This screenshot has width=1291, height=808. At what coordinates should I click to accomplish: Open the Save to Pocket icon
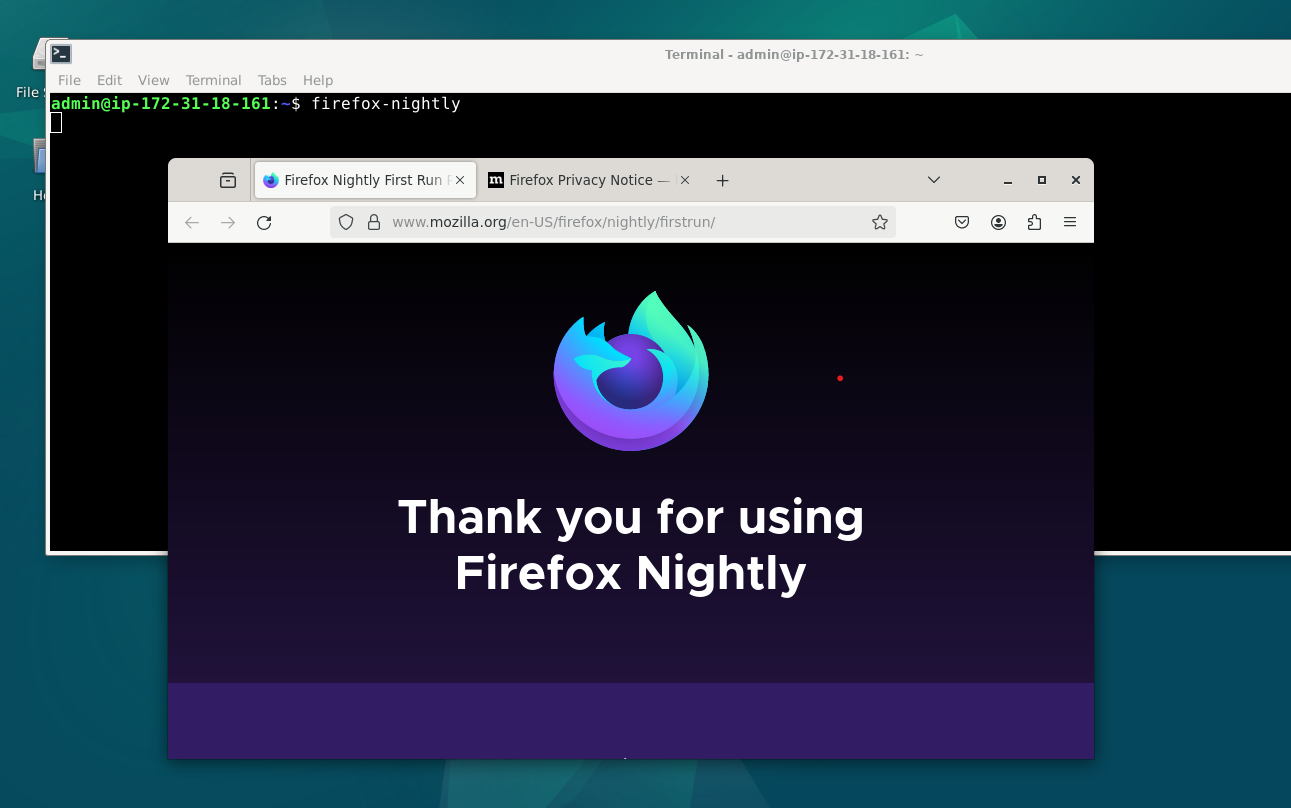[962, 222]
